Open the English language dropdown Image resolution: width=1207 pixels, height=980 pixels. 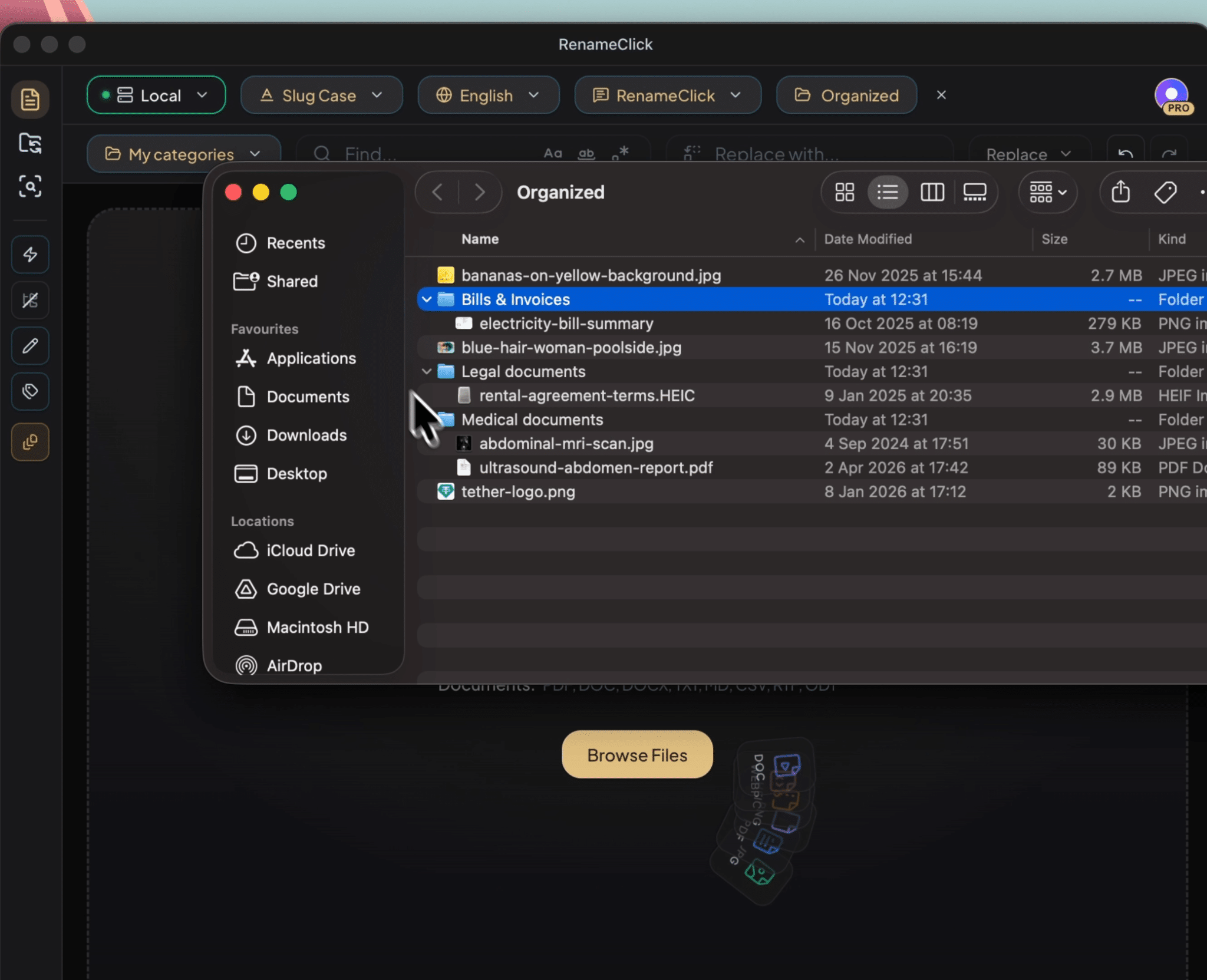489,95
